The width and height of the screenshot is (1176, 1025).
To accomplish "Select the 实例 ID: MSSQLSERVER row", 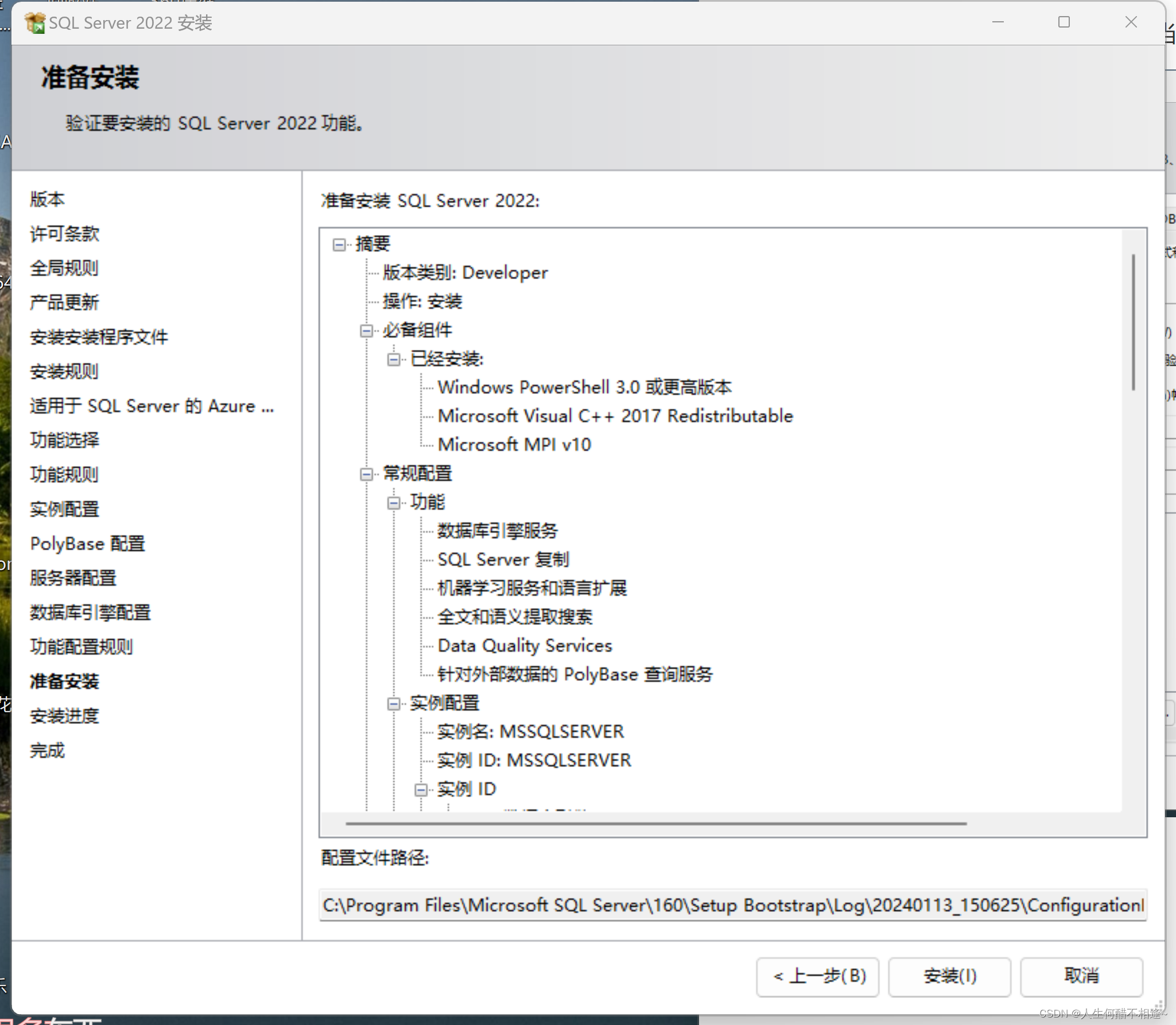I will [534, 760].
